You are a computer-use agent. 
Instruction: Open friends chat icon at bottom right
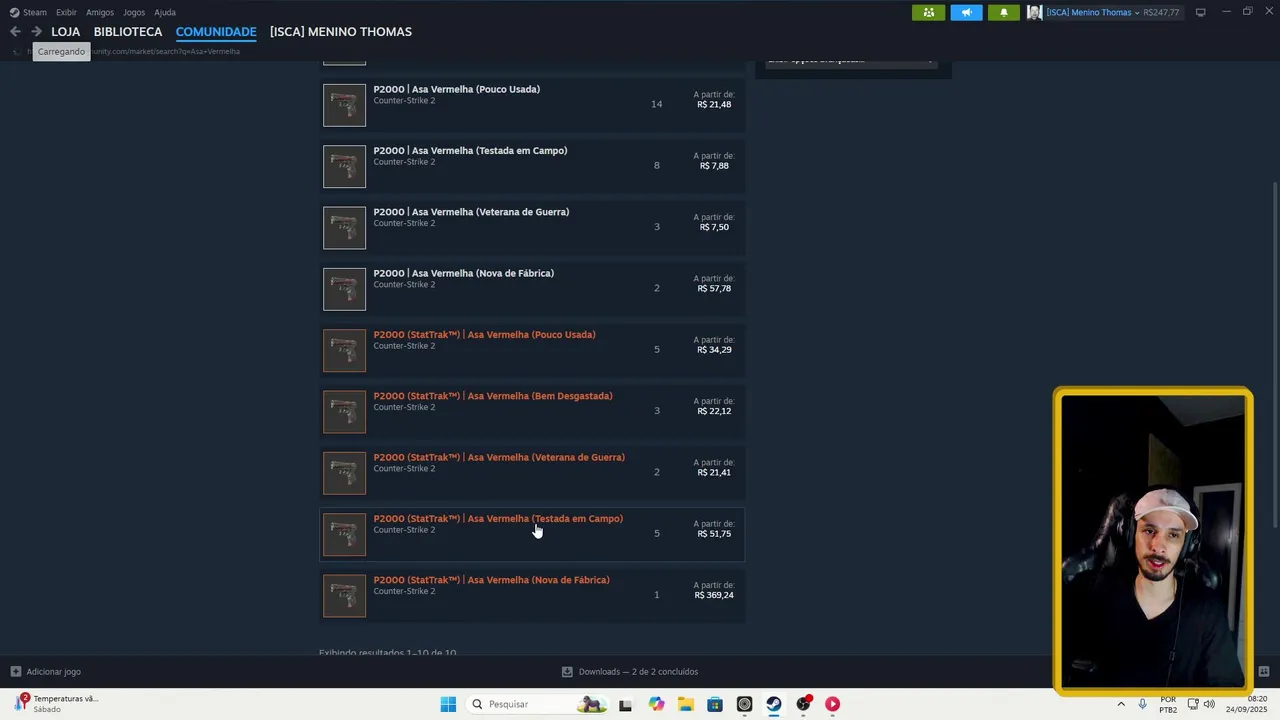pyautogui.click(x=1263, y=671)
